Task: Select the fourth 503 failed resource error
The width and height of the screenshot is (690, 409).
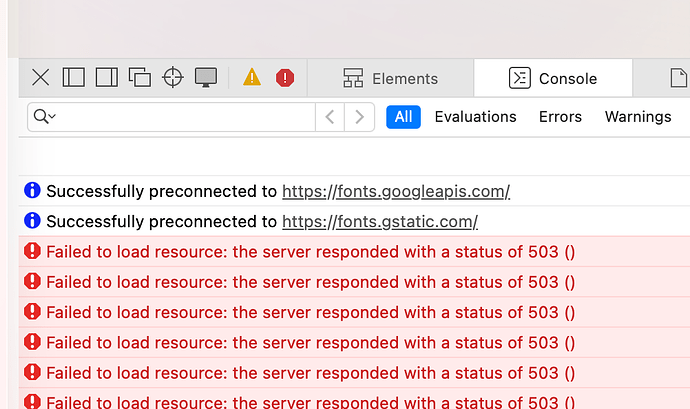Action: [x=354, y=343]
